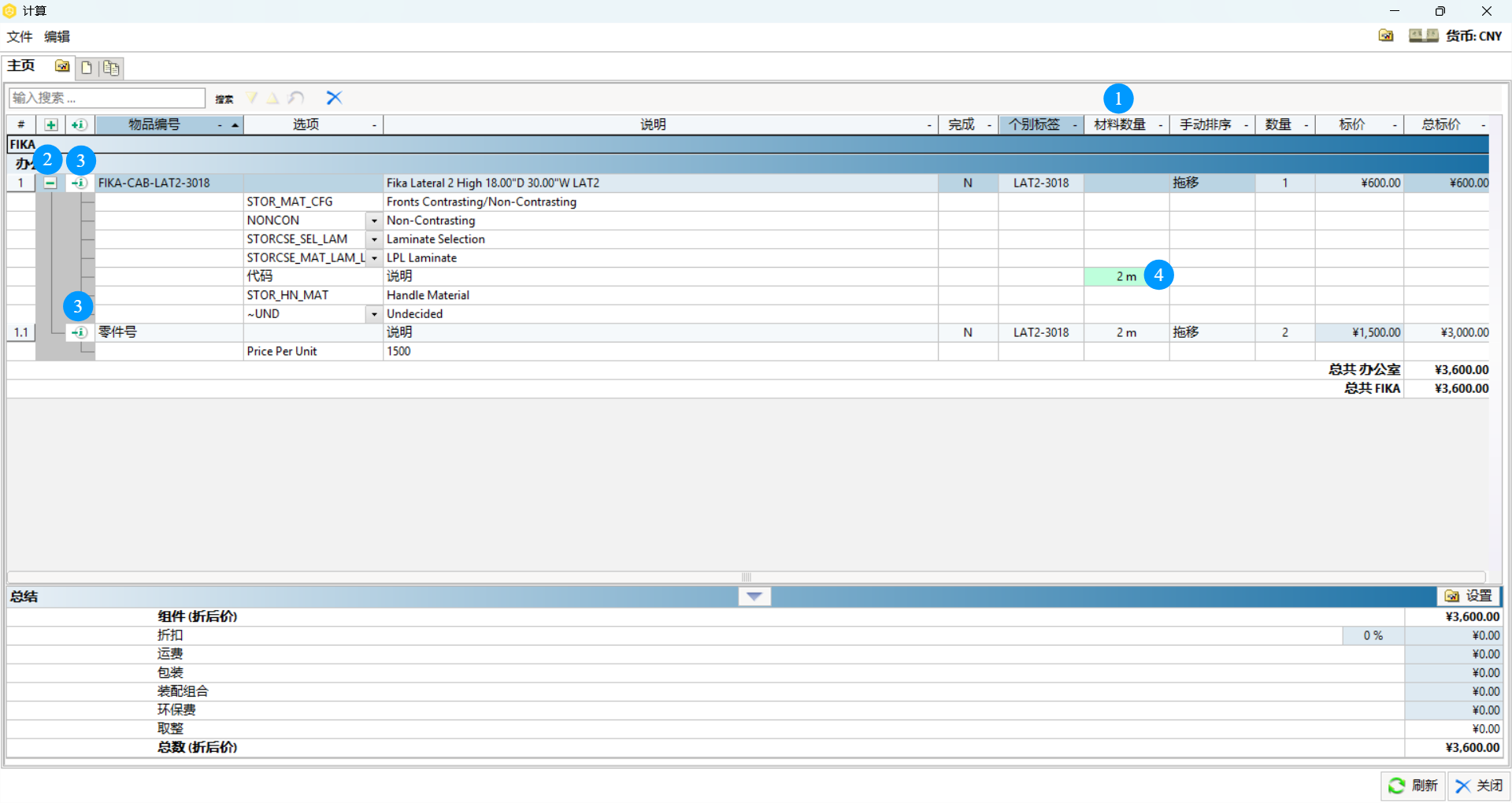Click the 拖移 cell in row 1
1512x803 pixels.
point(1212,183)
